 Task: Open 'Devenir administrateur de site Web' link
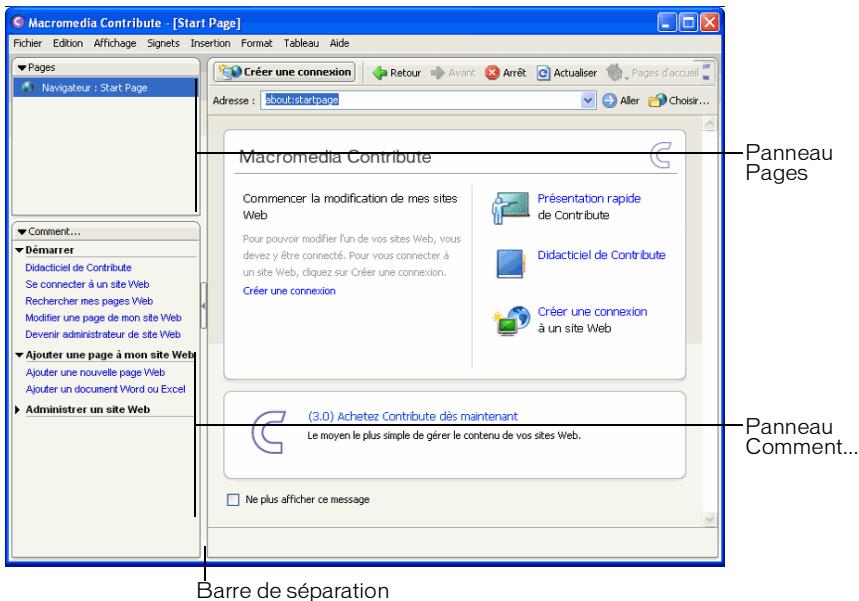point(103,334)
